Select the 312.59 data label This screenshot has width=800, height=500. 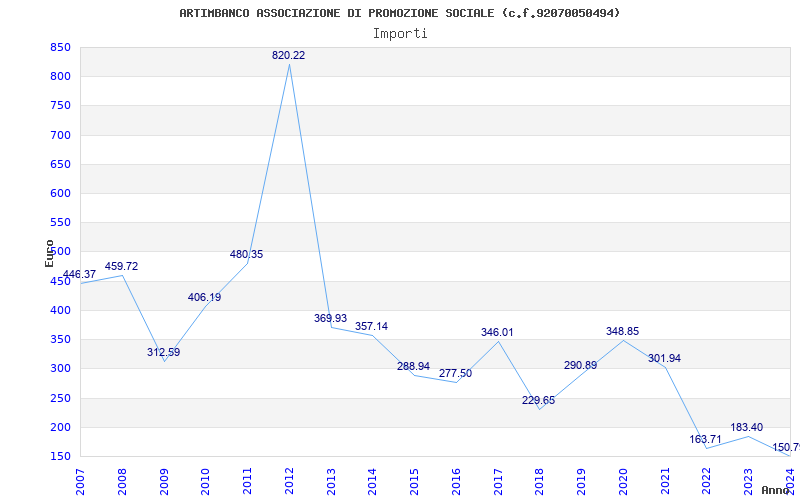(163, 352)
